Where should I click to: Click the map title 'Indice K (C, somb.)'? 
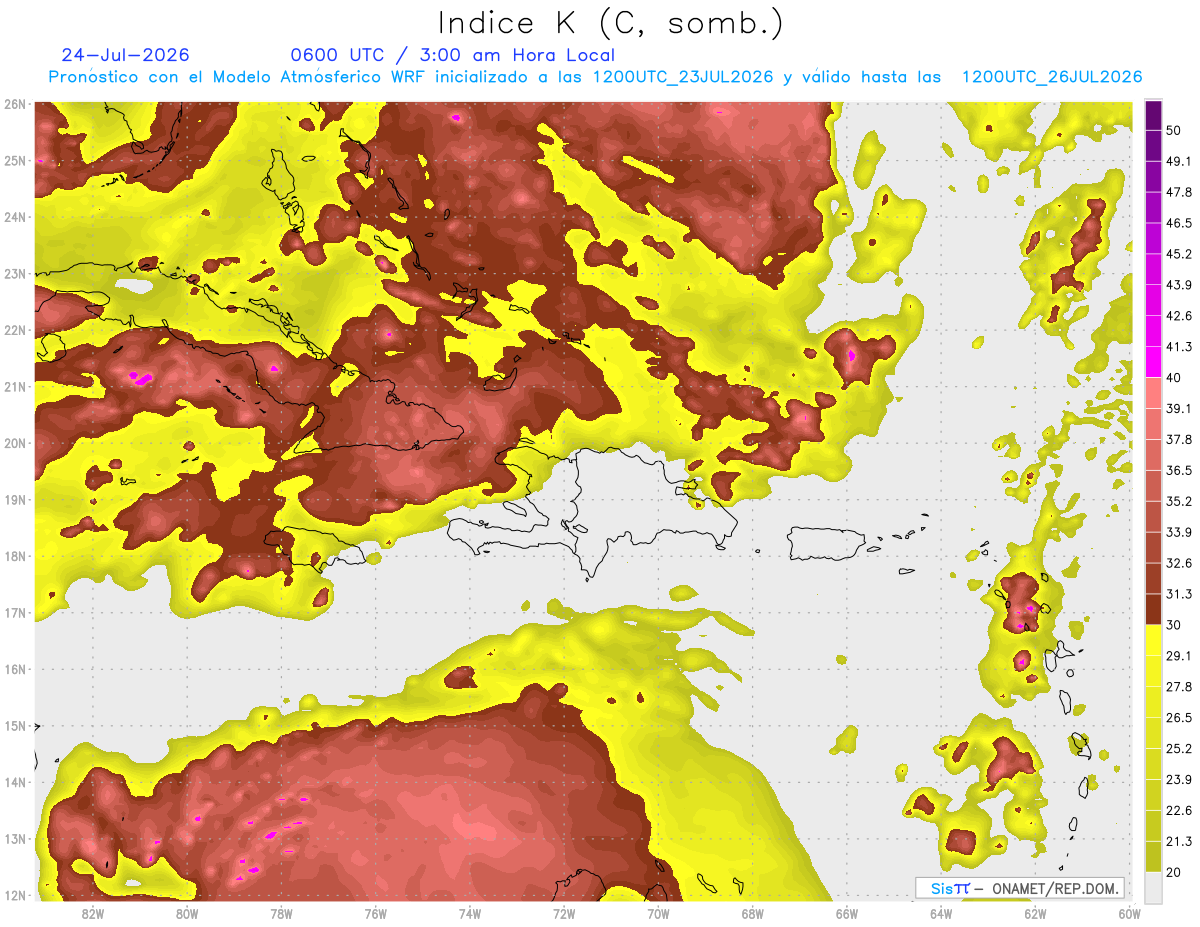coord(610,23)
